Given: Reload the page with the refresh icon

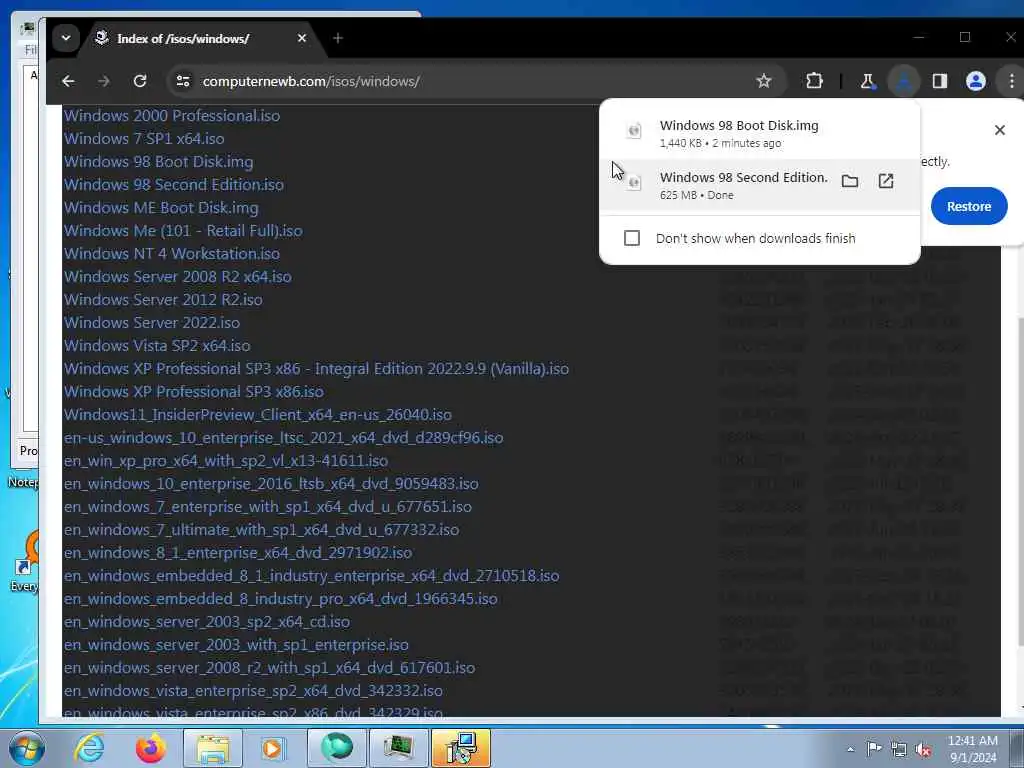Looking at the screenshot, I should pyautogui.click(x=140, y=81).
